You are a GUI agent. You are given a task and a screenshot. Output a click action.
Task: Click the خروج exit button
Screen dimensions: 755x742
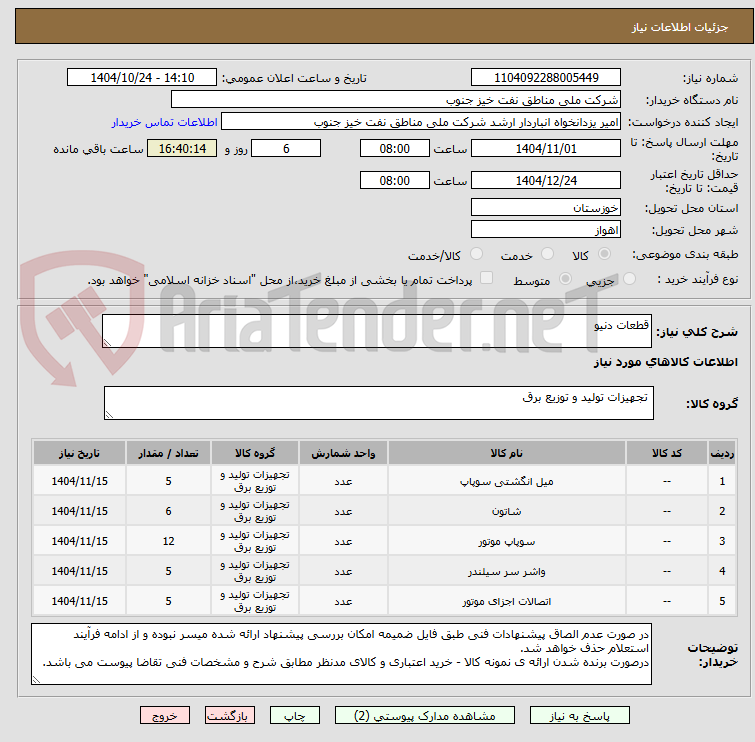pyautogui.click(x=165, y=716)
